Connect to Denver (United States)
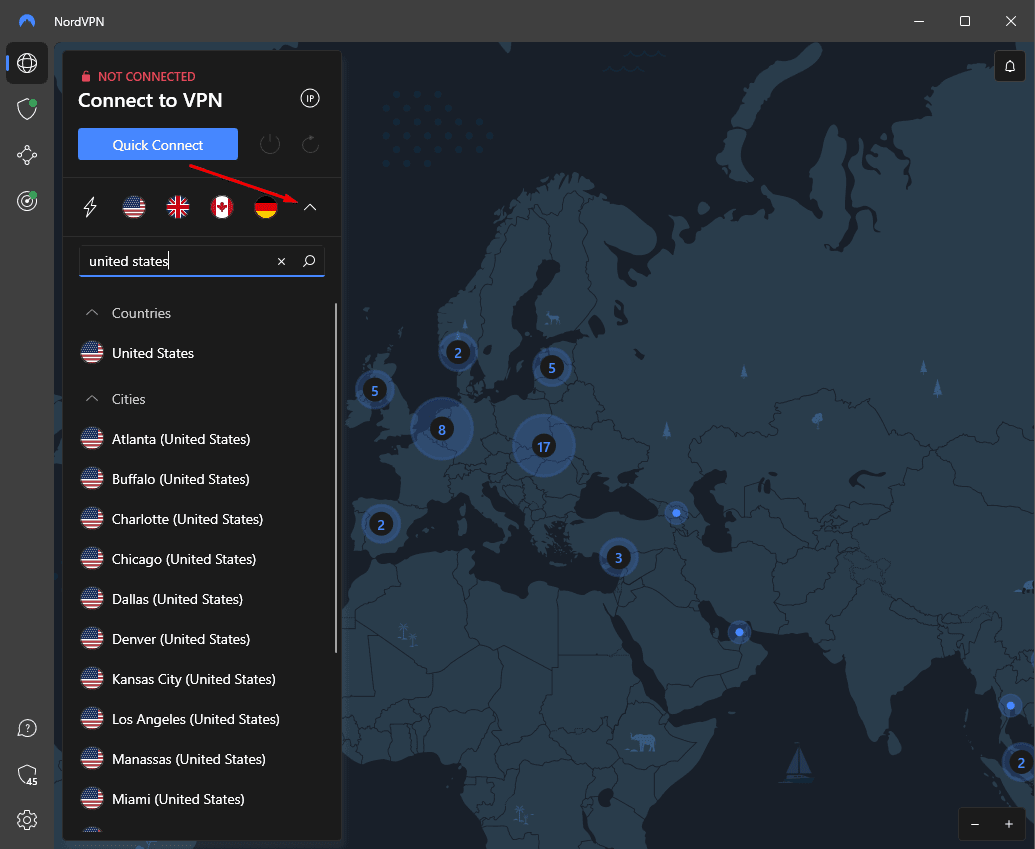This screenshot has height=849, width=1035. pos(202,639)
